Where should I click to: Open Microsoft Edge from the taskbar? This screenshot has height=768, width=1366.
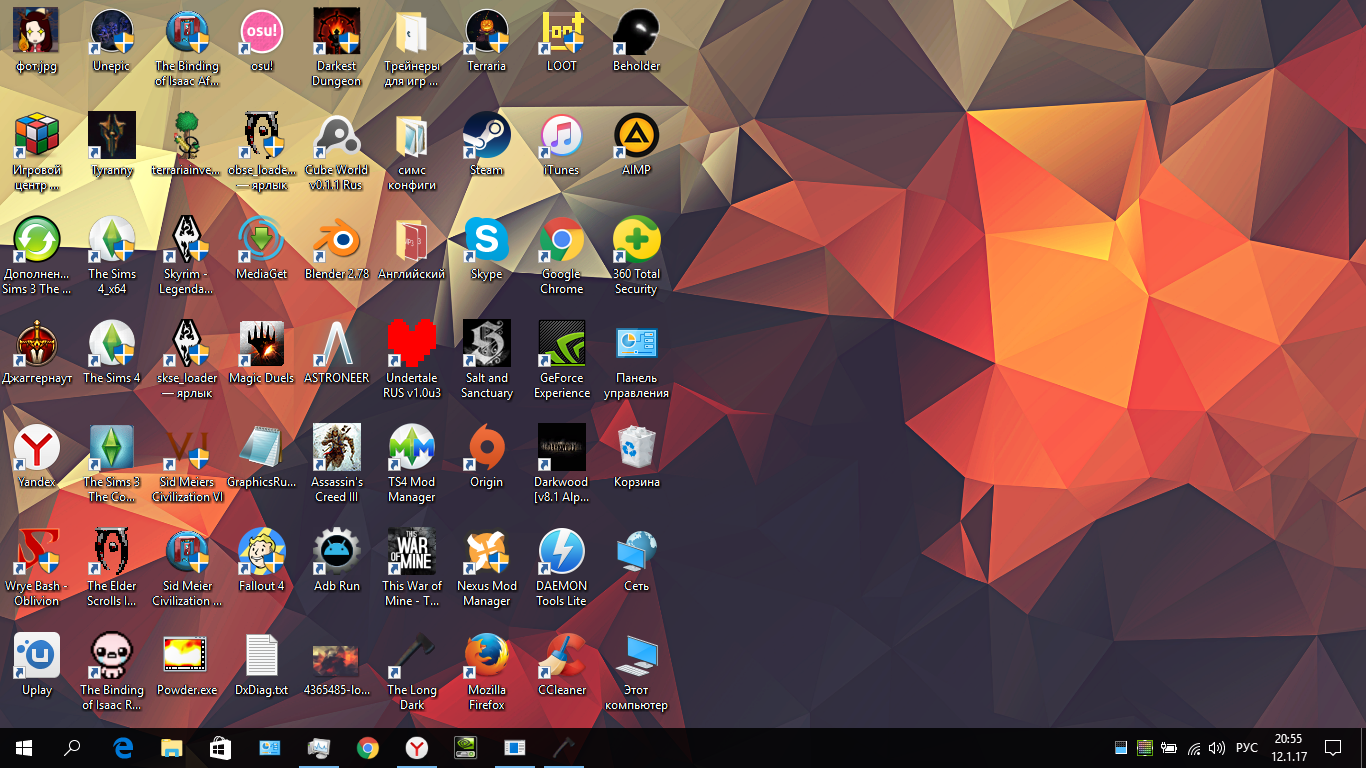[x=123, y=748]
